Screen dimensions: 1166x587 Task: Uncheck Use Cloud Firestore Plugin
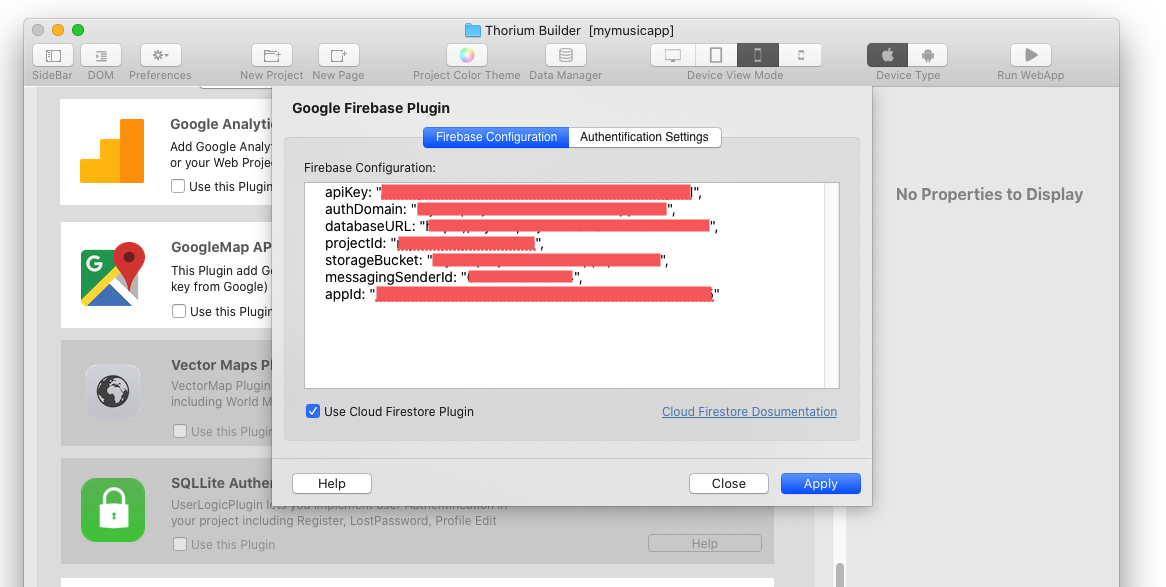(313, 411)
